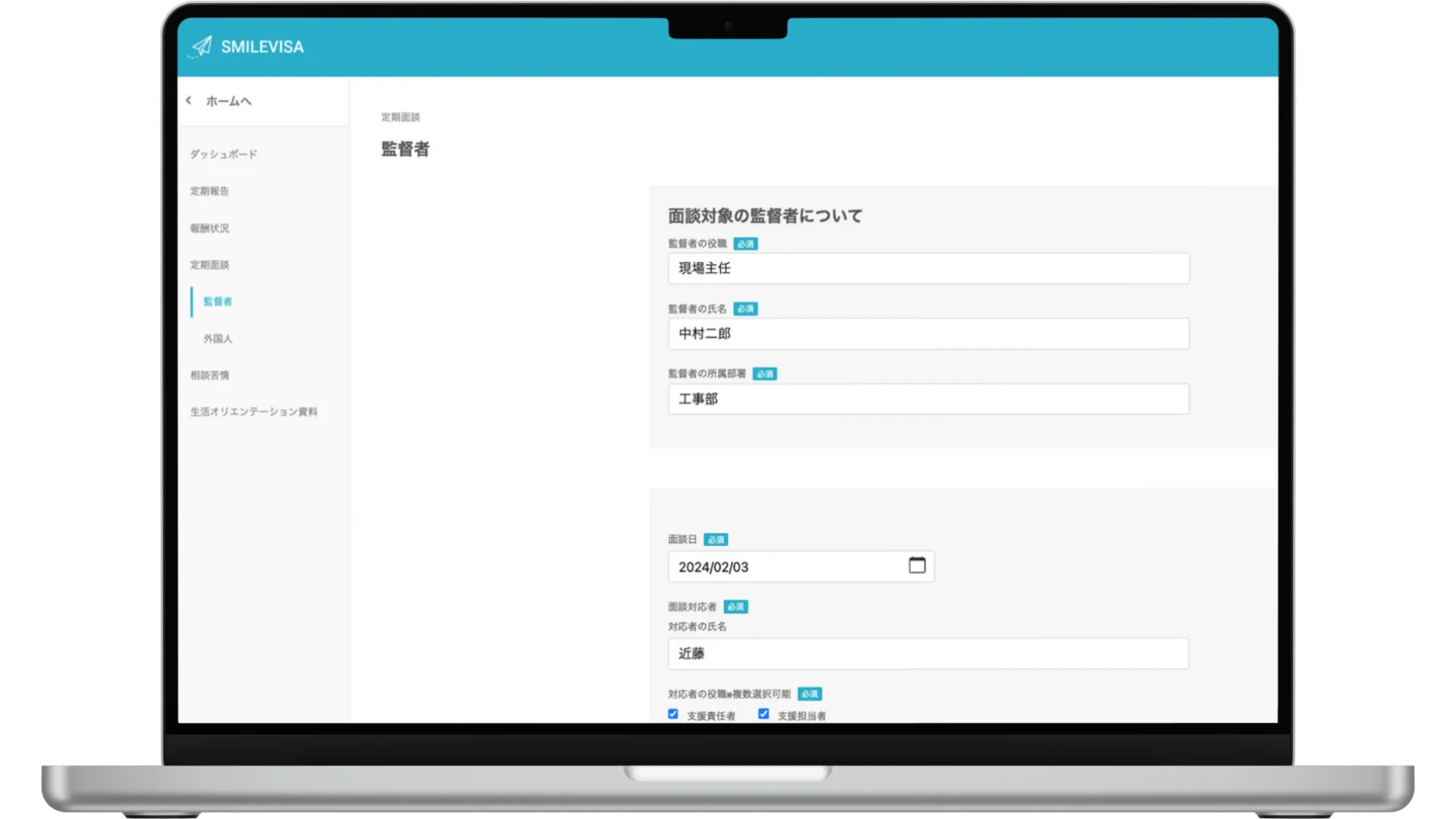The width and height of the screenshot is (1456, 819).
Task: Open 定期報告 in the sidebar
Action: (209, 191)
